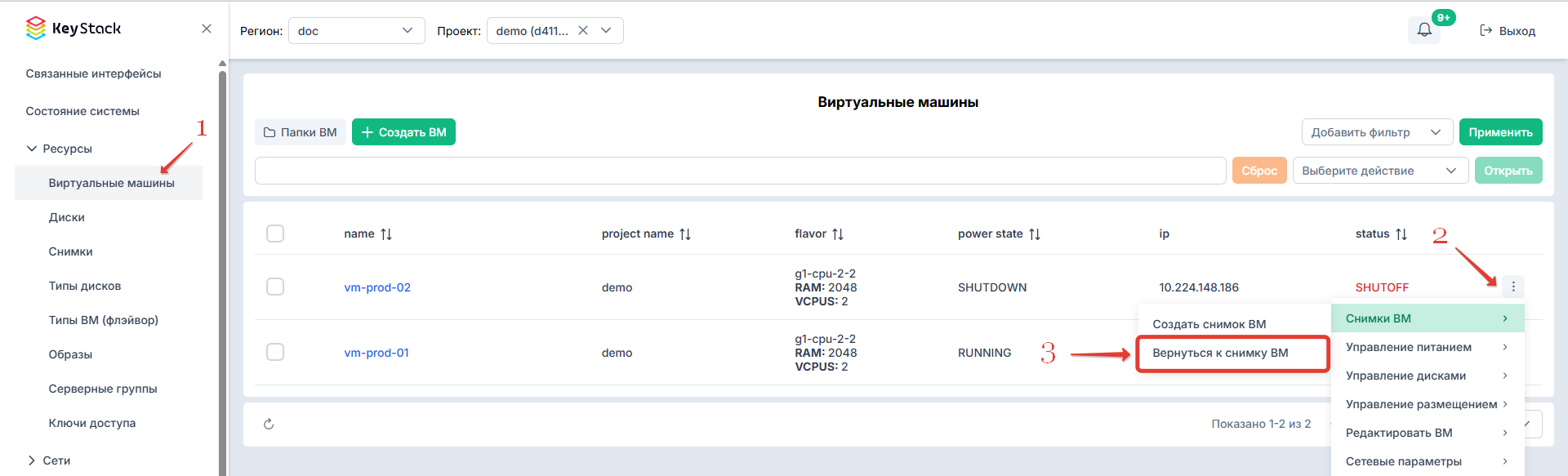The image size is (1568, 476).
Task: Open the Регион dropdown set to doc
Action: 357,31
